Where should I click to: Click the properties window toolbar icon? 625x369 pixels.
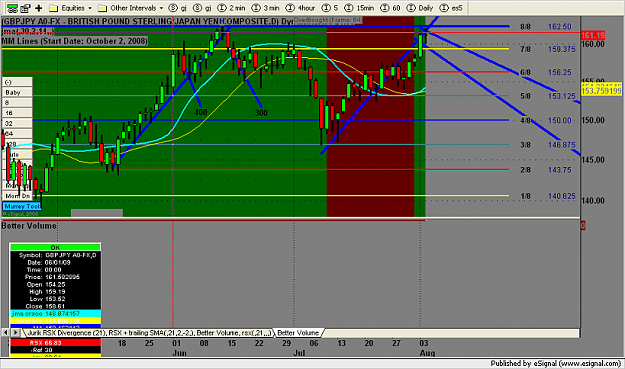(26, 8)
